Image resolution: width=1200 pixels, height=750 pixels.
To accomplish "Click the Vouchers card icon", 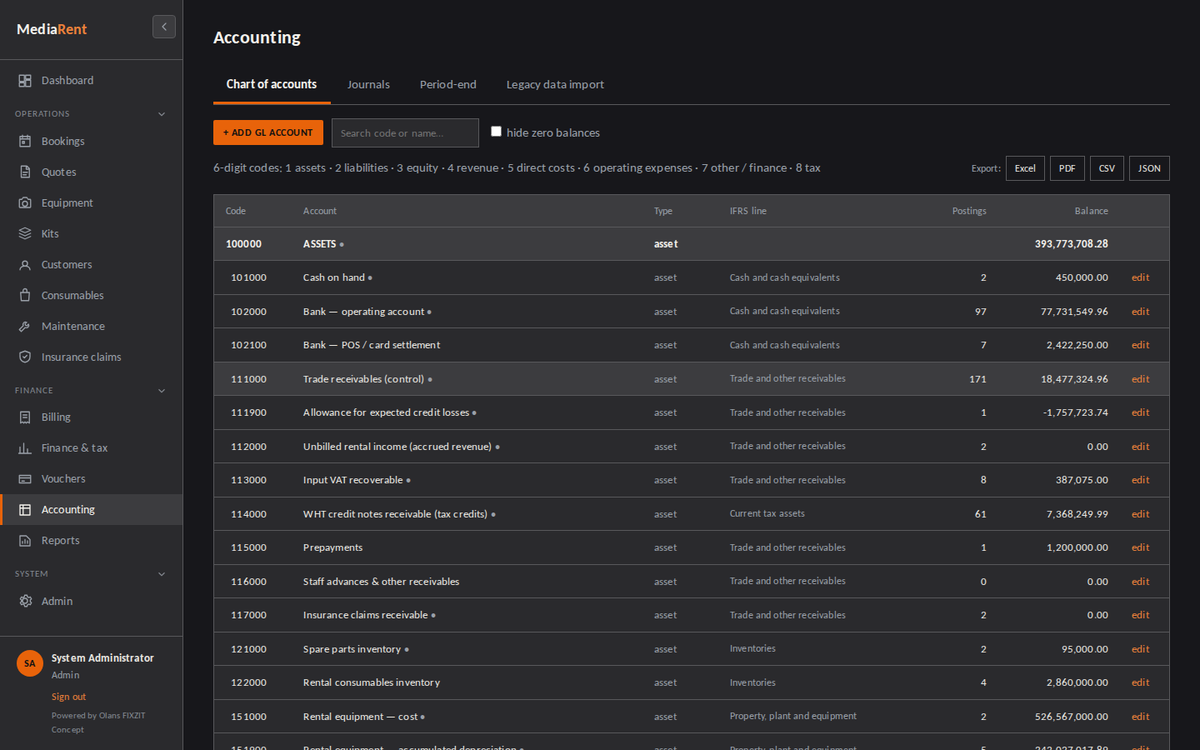I will coord(25,479).
